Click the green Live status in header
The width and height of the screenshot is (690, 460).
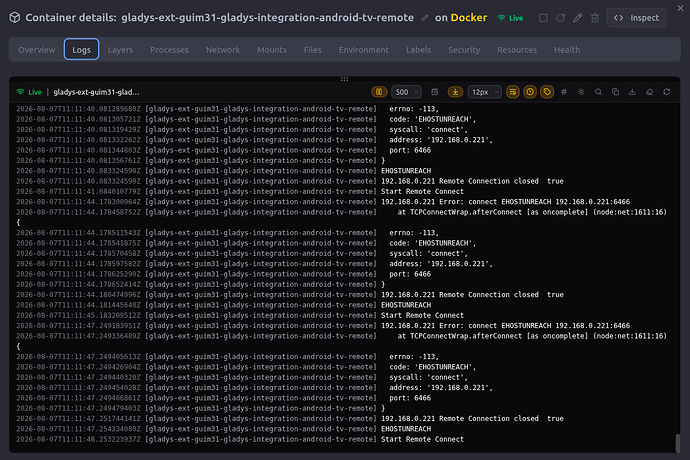point(510,18)
